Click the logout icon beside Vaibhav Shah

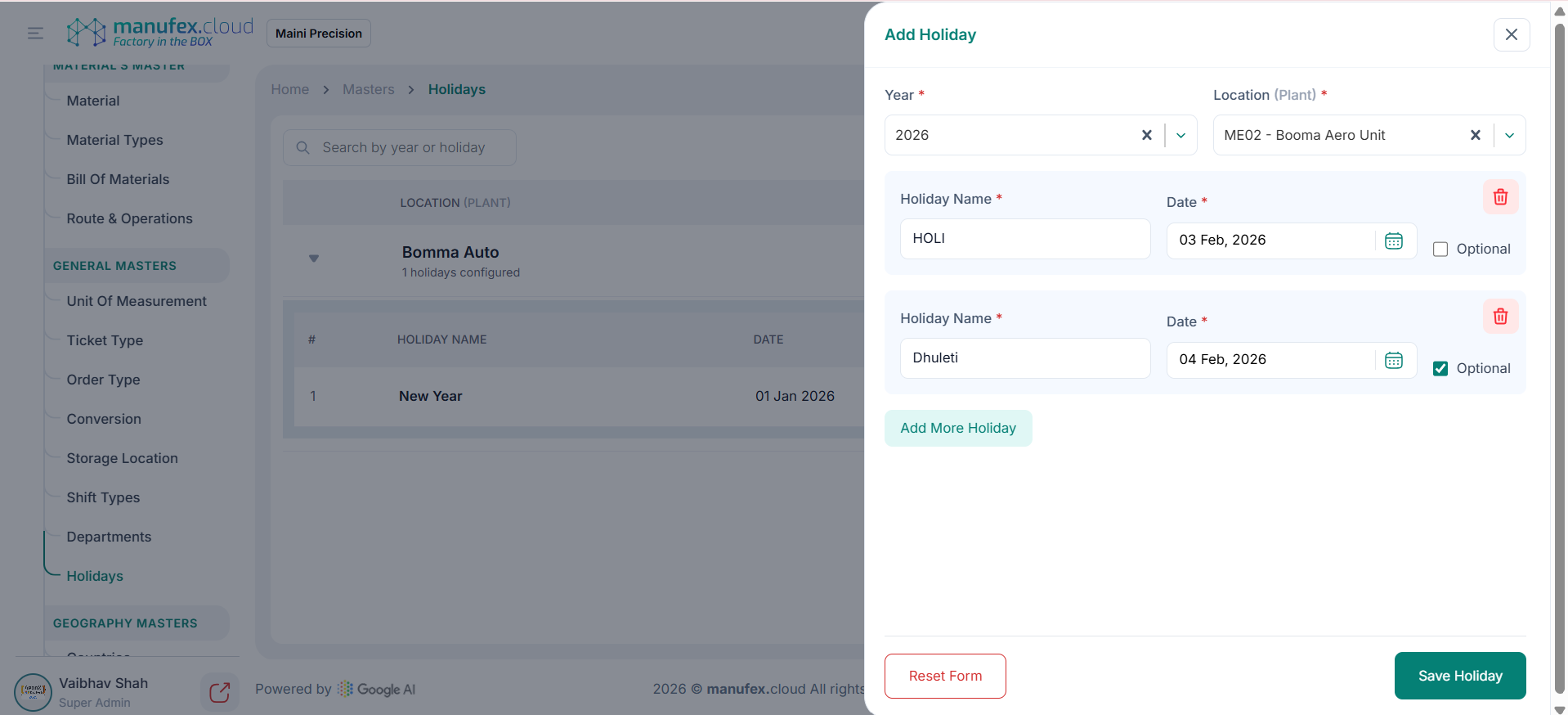[219, 692]
